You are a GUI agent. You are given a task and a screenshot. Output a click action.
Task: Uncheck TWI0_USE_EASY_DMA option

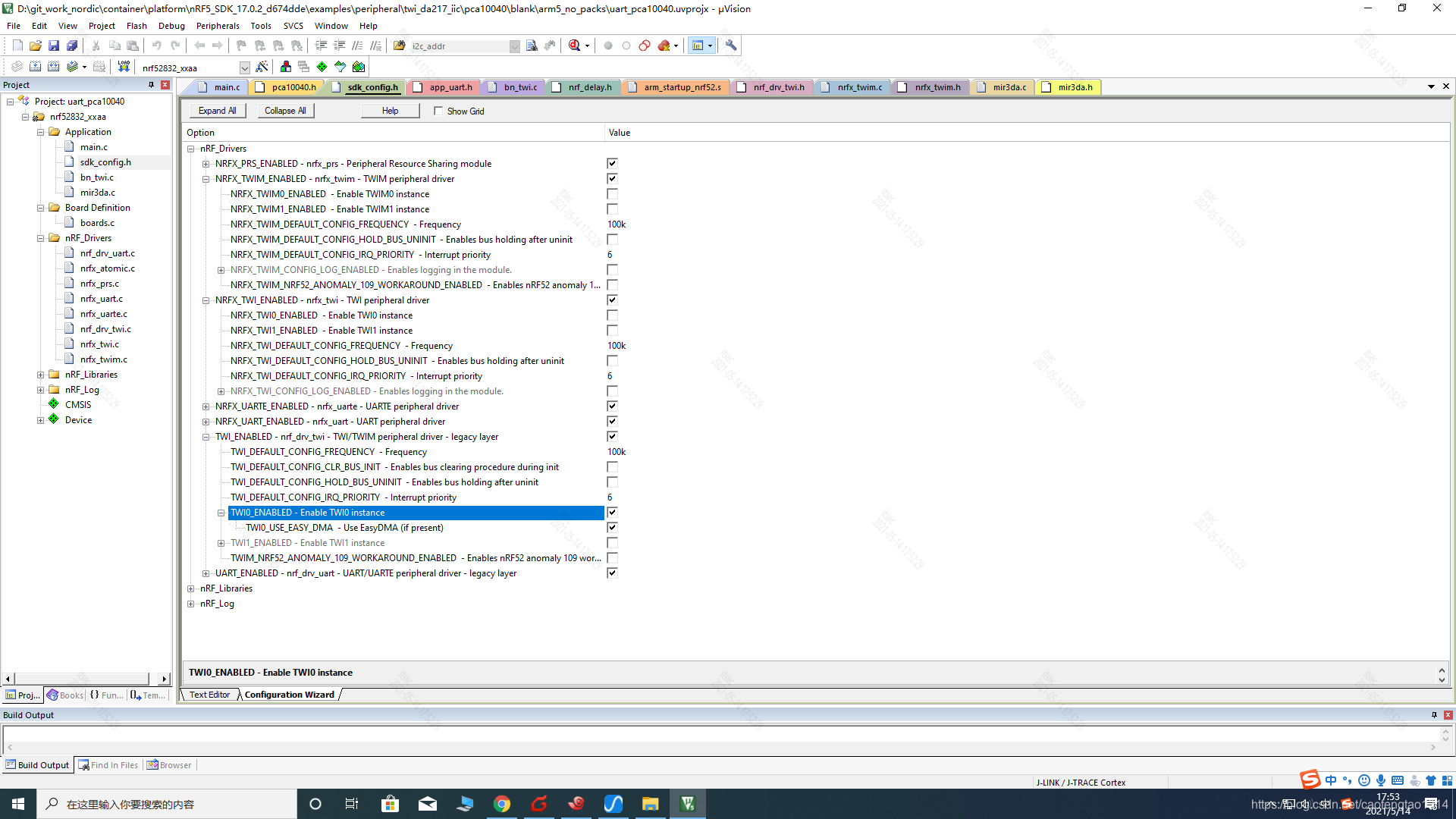click(x=612, y=528)
